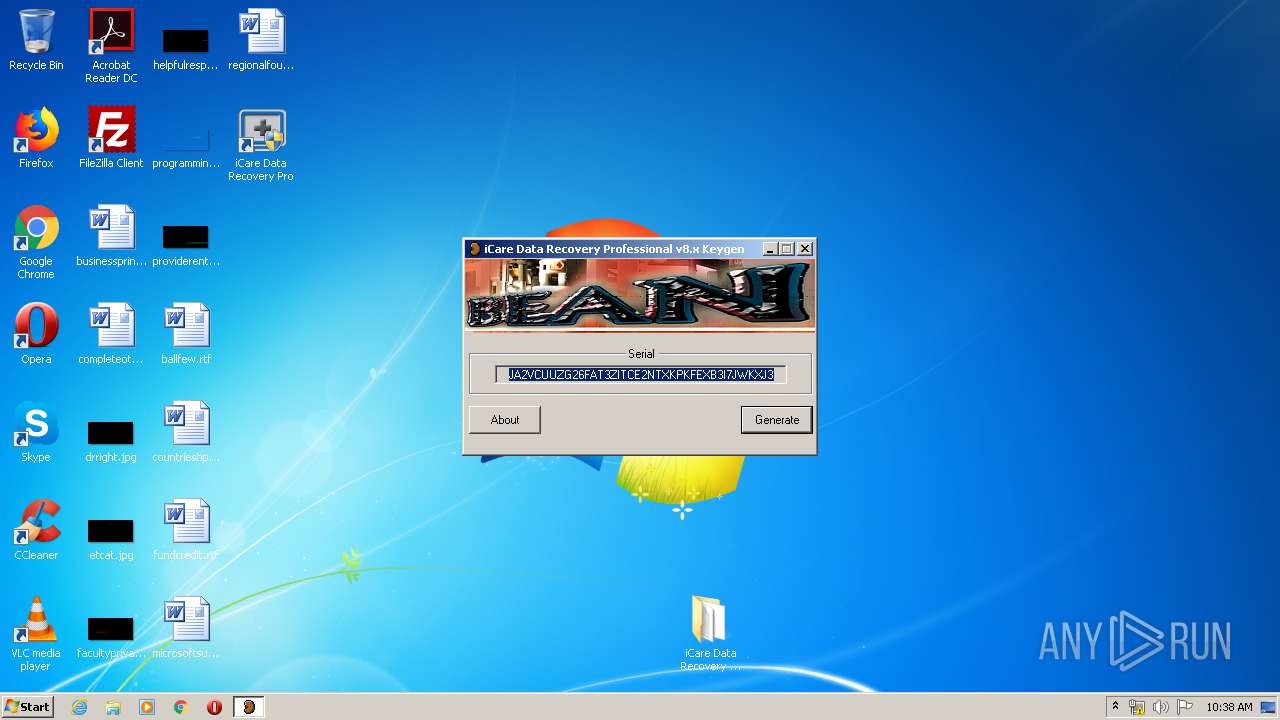Open iCare Data Recovery Pro shortcut
The image size is (1280, 720).
click(261, 145)
